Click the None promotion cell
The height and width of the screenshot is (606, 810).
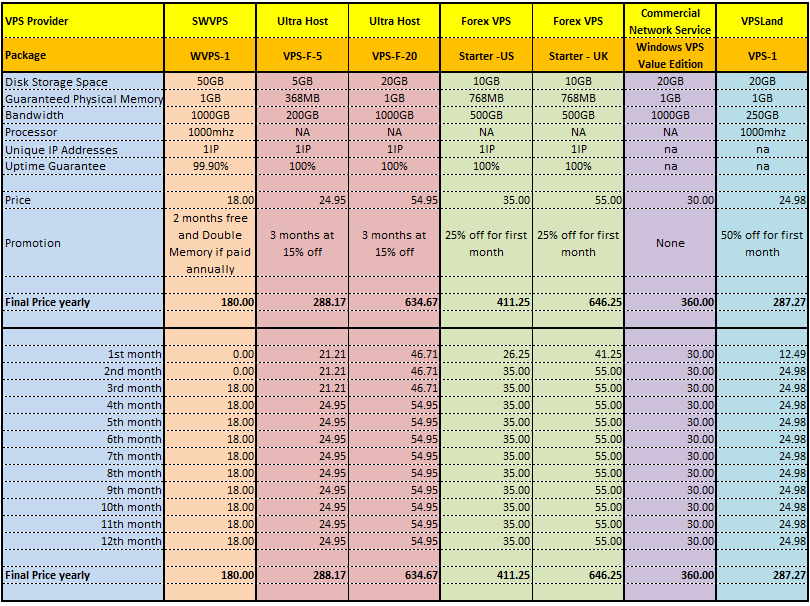[x=670, y=243]
